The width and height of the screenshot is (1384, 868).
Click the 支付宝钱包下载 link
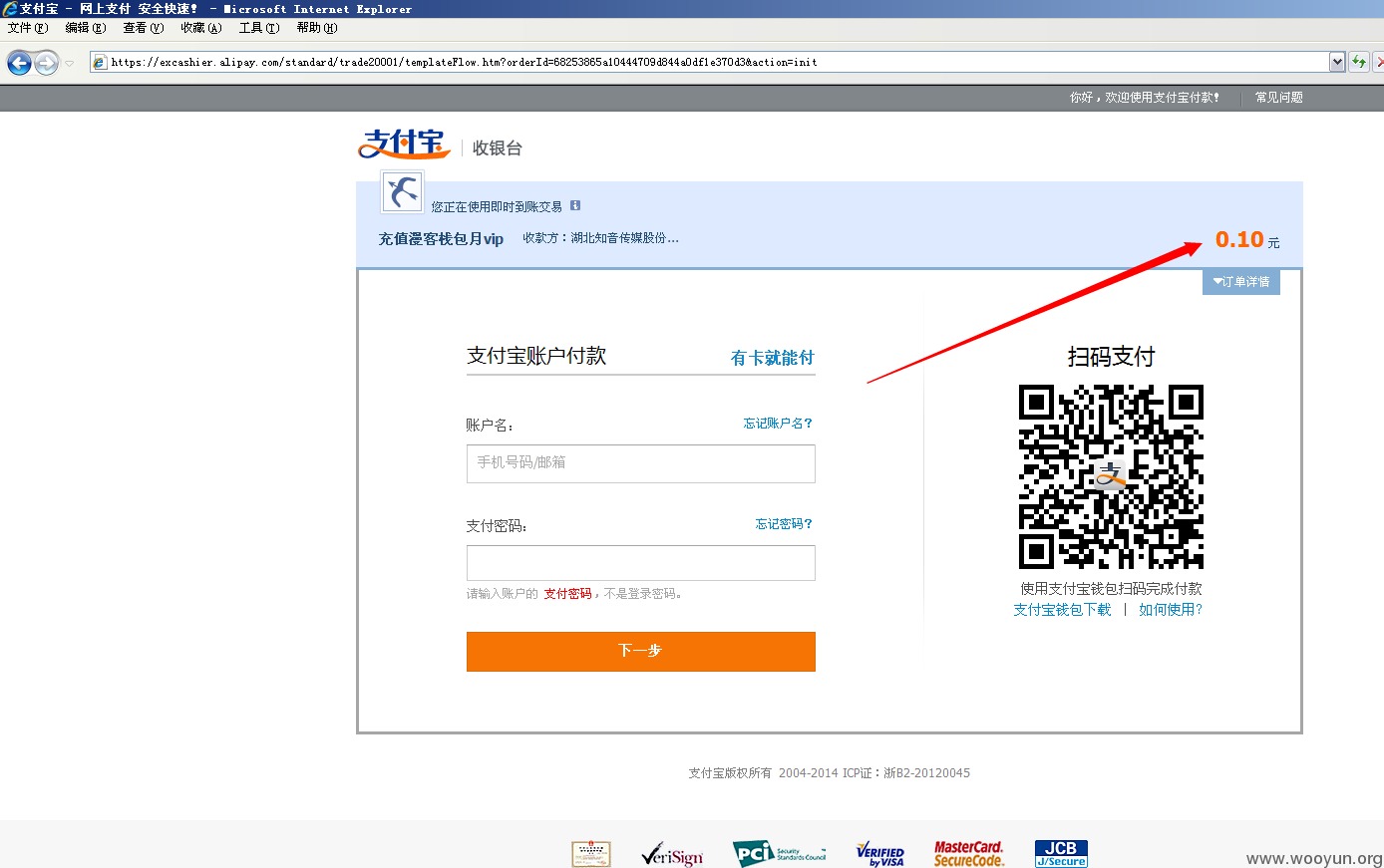[1062, 610]
